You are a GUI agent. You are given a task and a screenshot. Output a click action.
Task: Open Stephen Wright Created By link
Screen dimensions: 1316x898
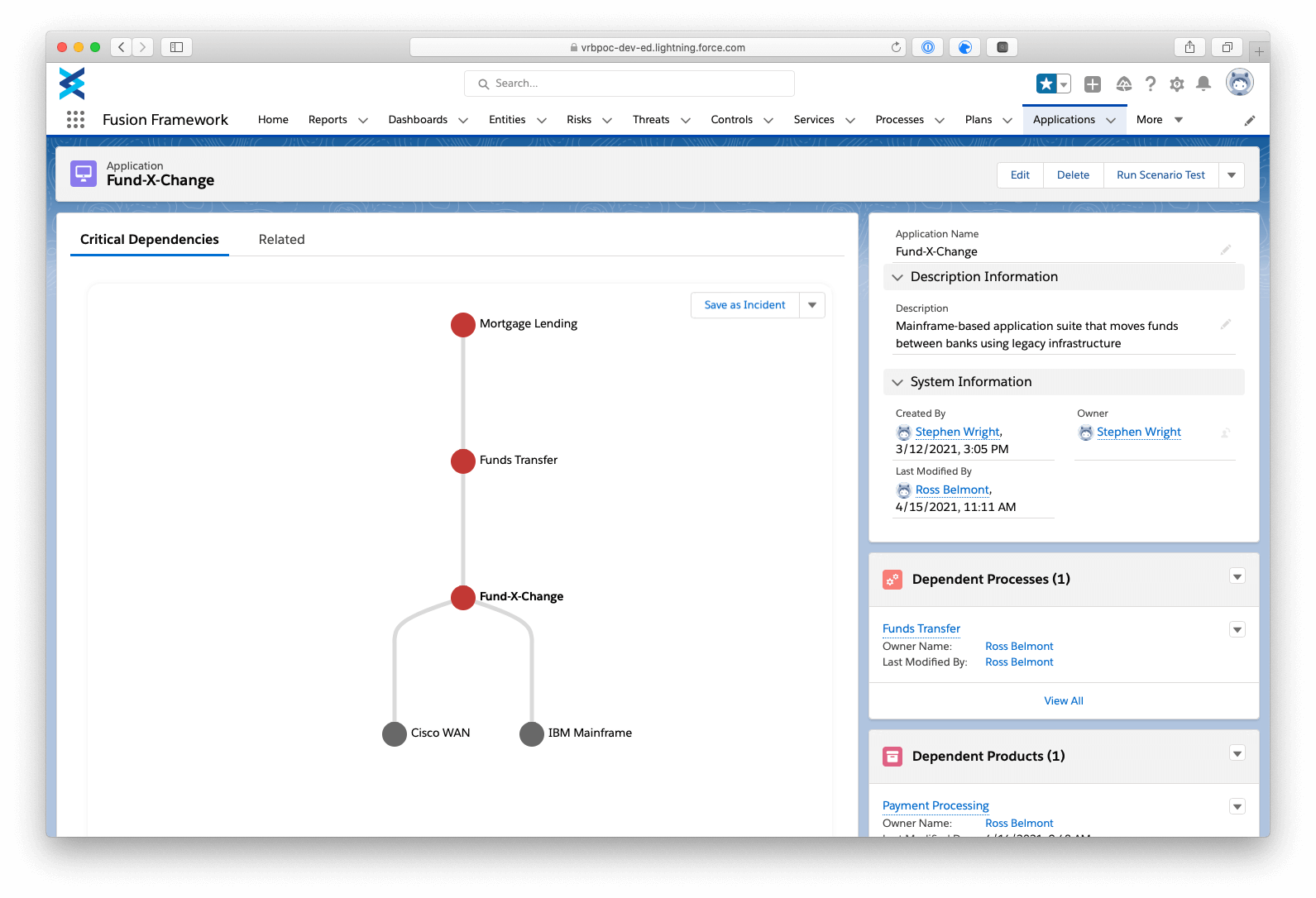tap(958, 432)
